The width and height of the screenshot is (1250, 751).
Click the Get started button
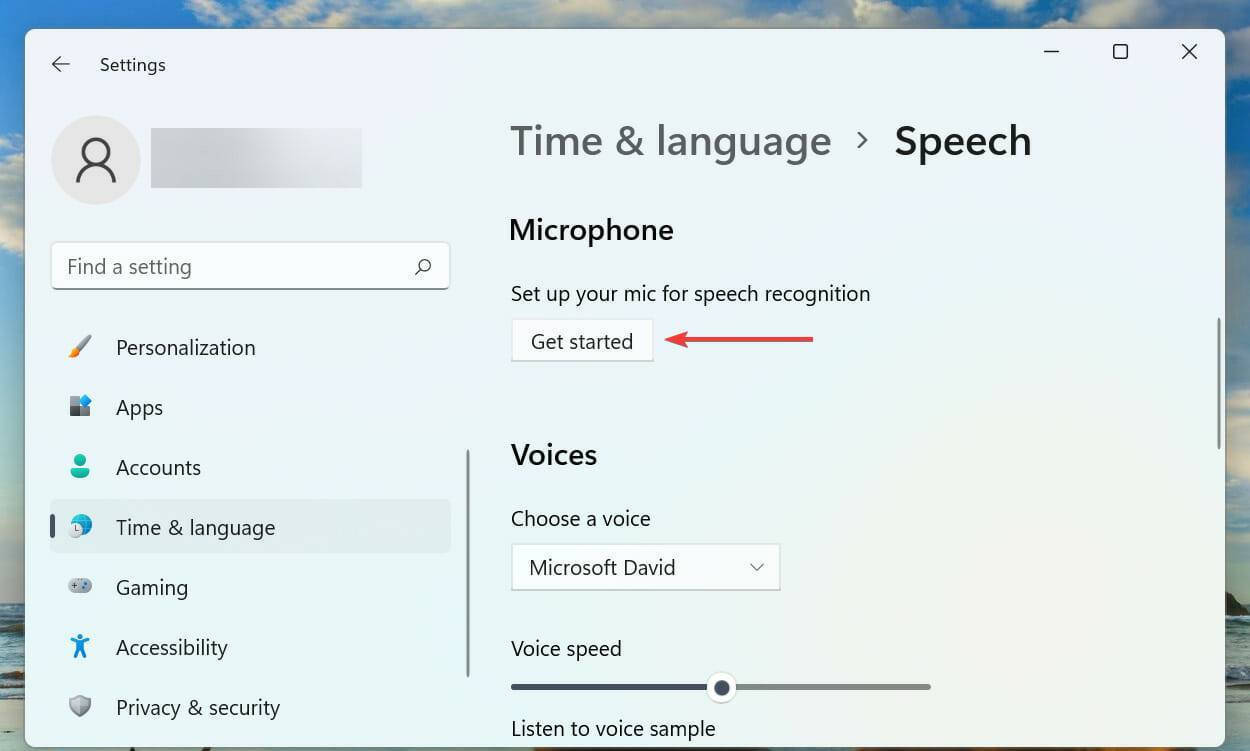[x=582, y=341]
